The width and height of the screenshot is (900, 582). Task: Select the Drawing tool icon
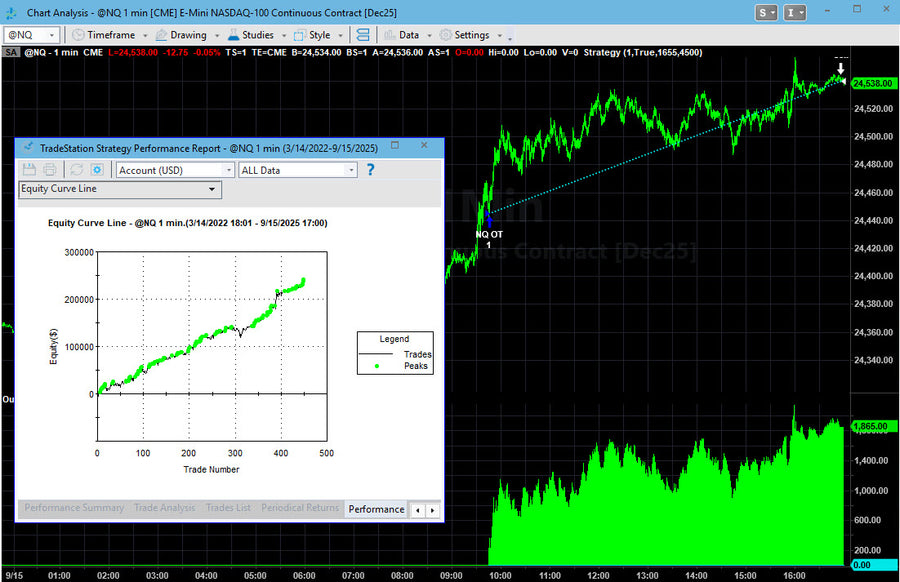[x=161, y=33]
